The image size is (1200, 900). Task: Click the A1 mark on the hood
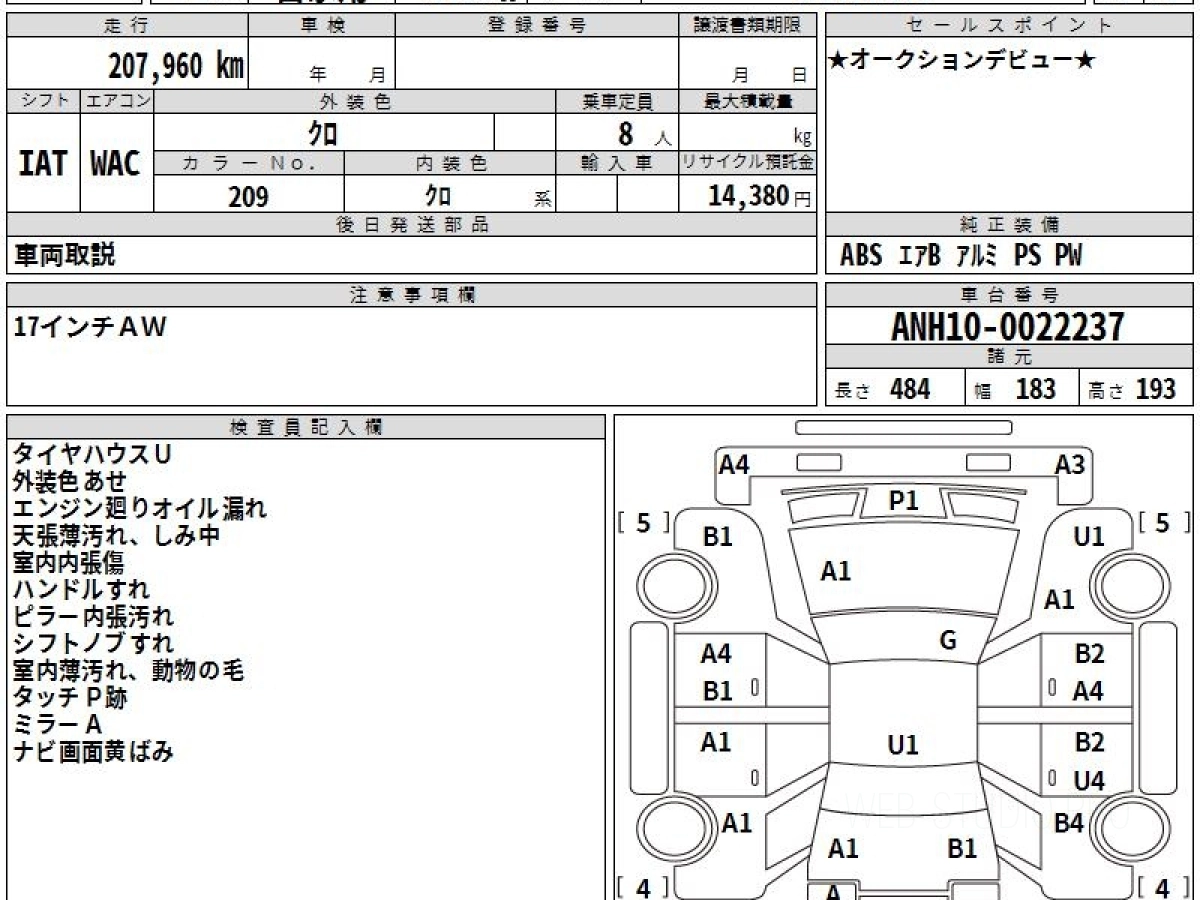point(836,572)
